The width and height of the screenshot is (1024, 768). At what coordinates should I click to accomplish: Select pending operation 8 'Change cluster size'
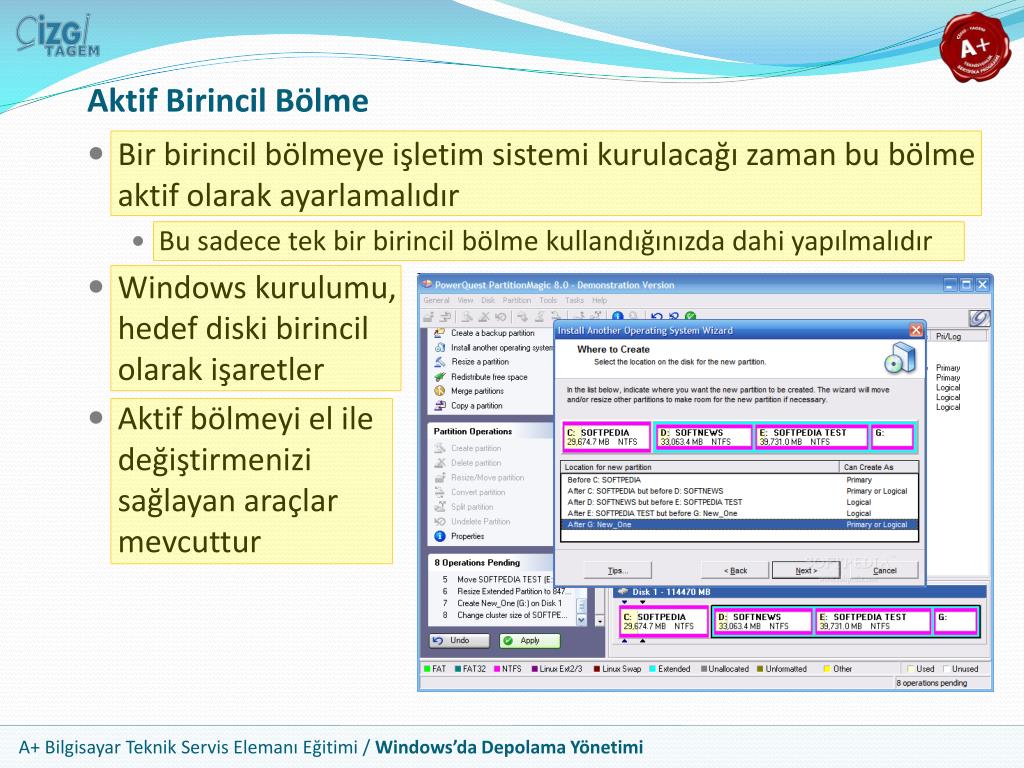click(x=504, y=615)
